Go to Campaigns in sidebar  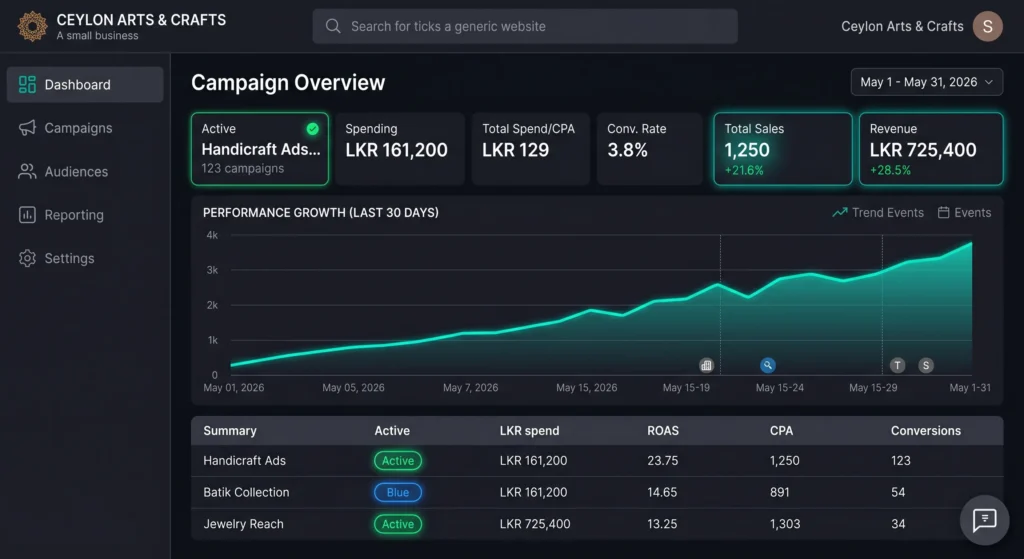[85, 128]
